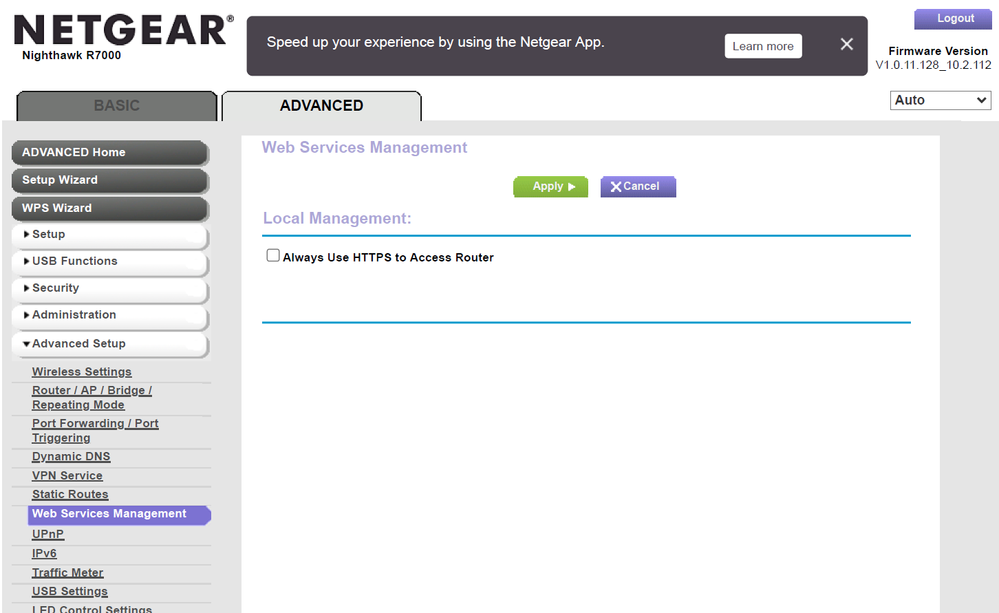Viewport: 999px width, 613px height.
Task: Open the Traffic Meter page
Action: 68,573
